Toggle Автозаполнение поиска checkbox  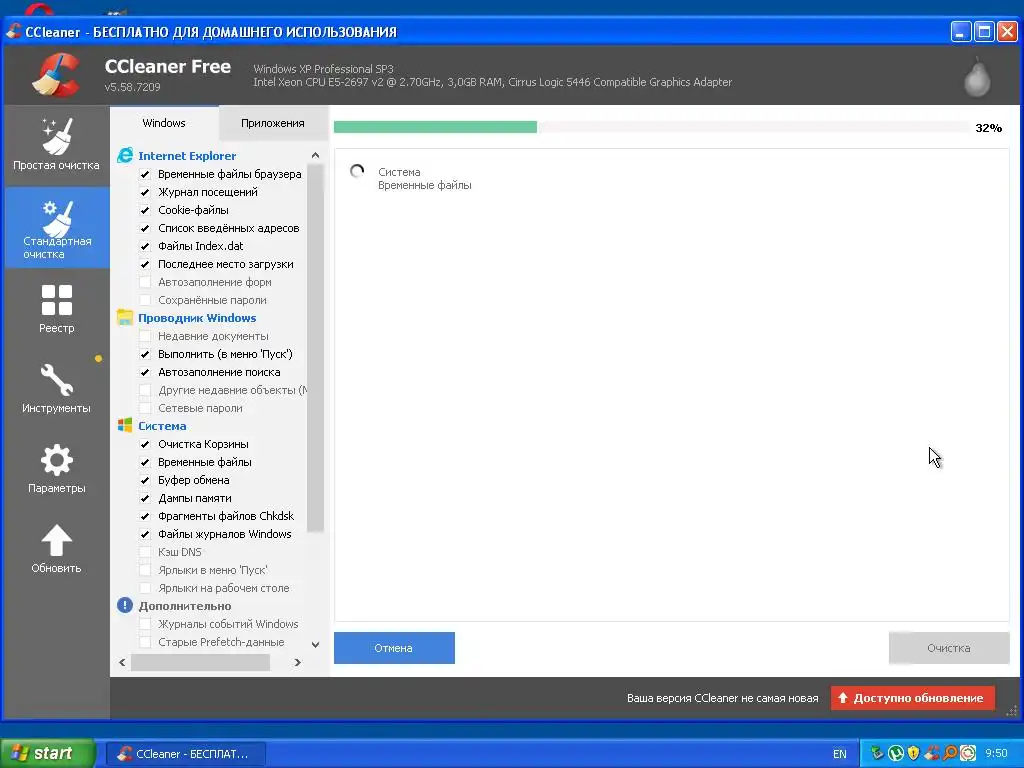click(145, 372)
